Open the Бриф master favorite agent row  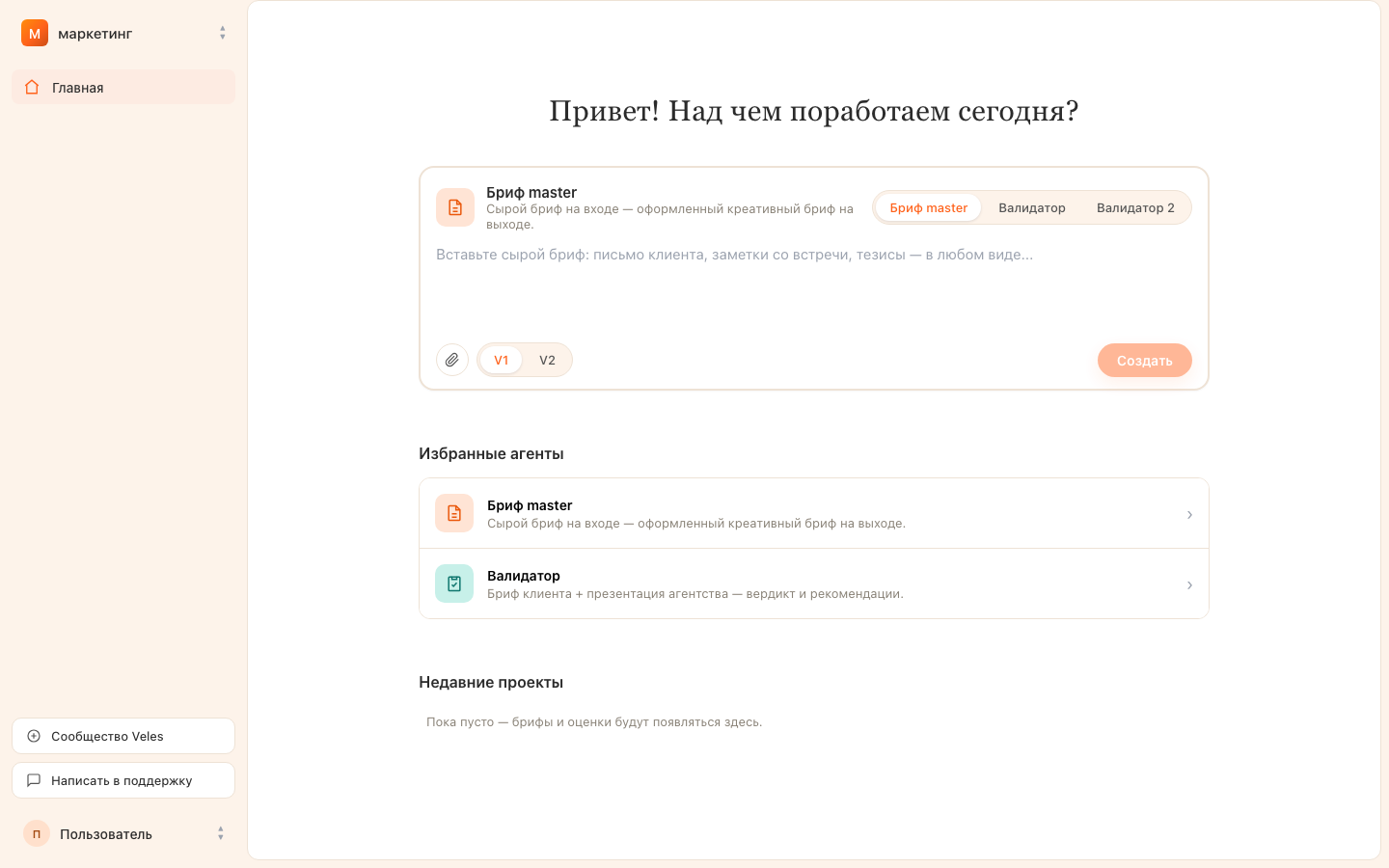814,514
